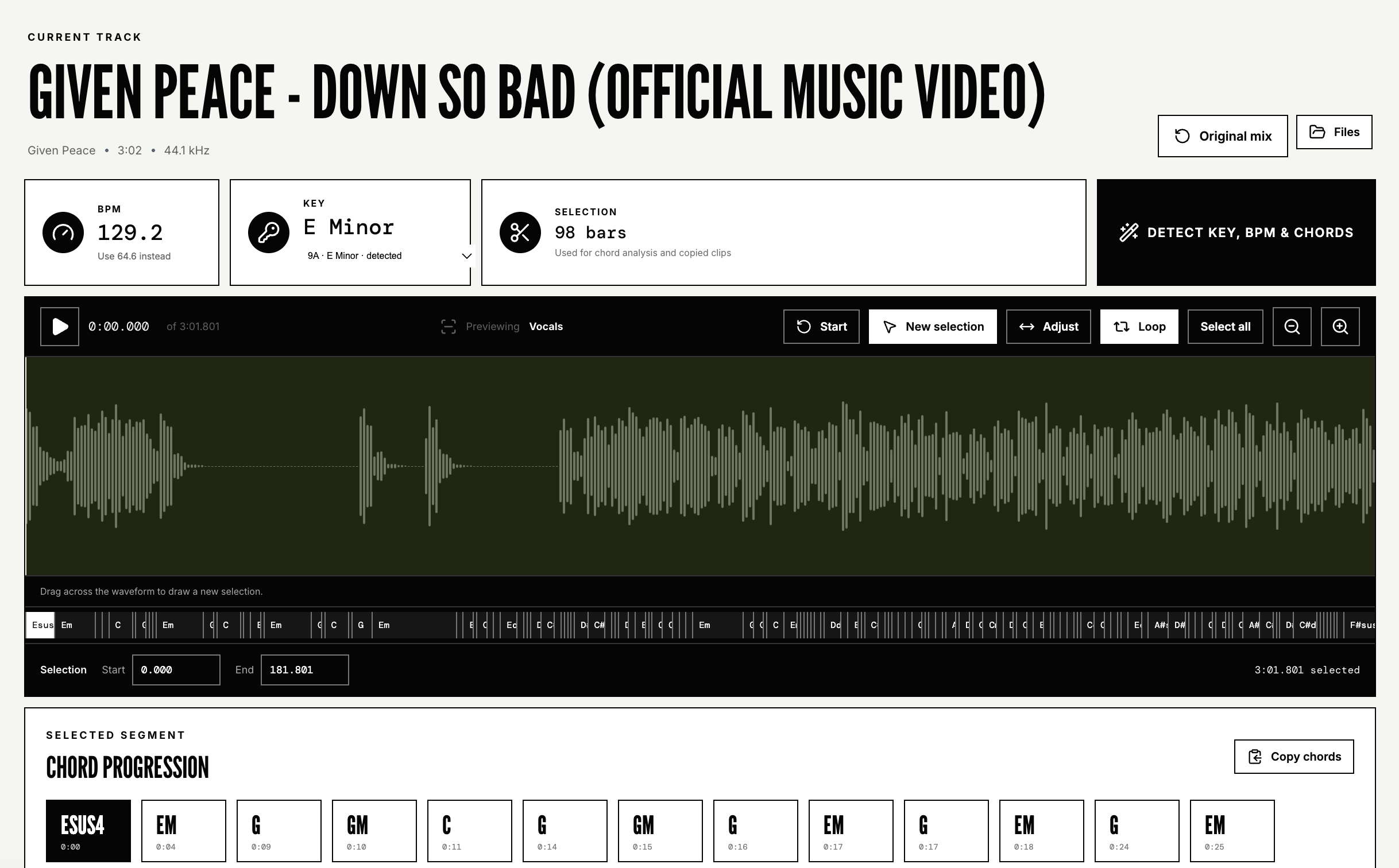Viewport: 1399px width, 868px height.
Task: Click inside the selection Start field
Action: pyautogui.click(x=176, y=670)
